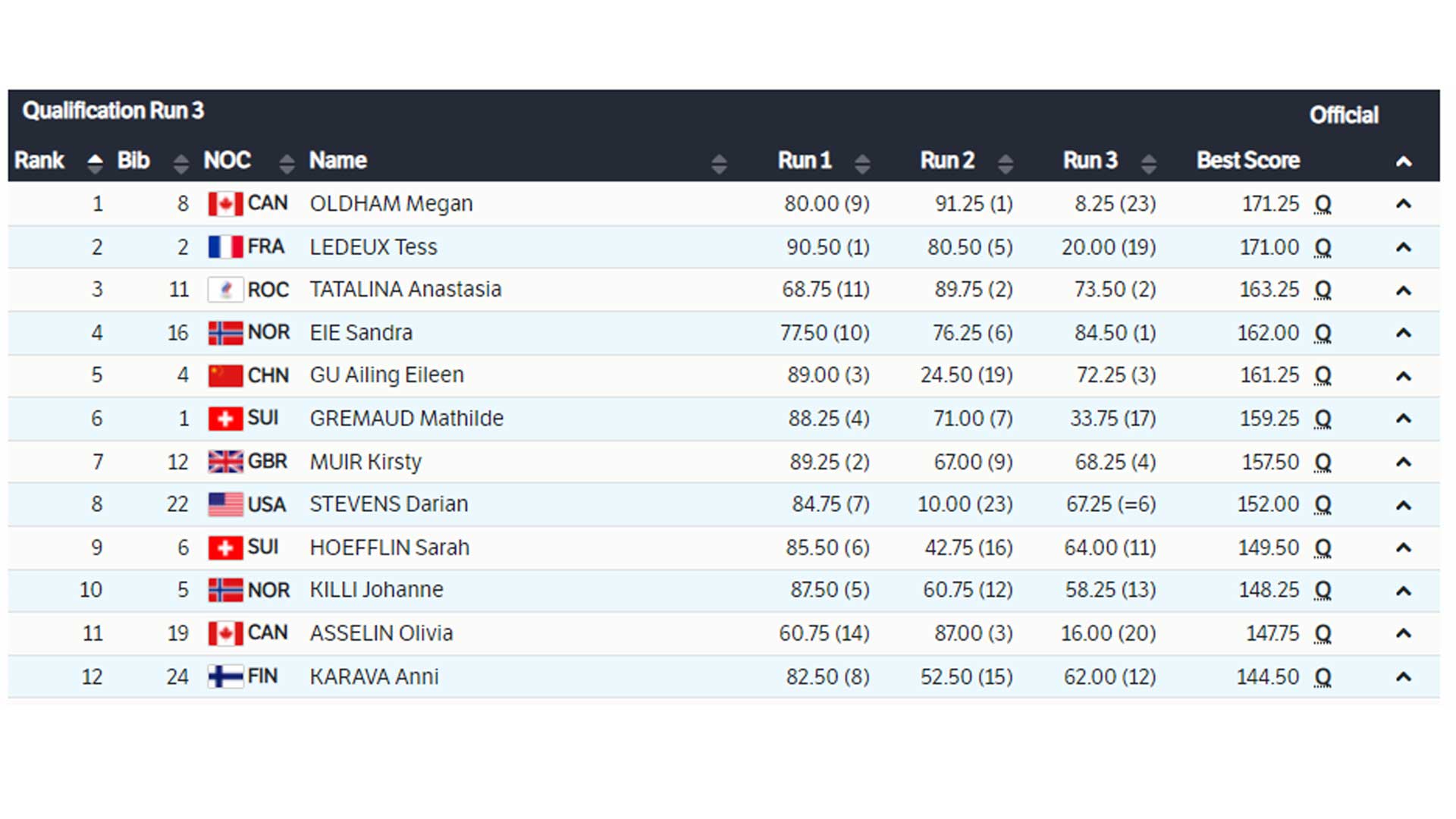Open athlete GREMAUD Mathilde

point(406,419)
